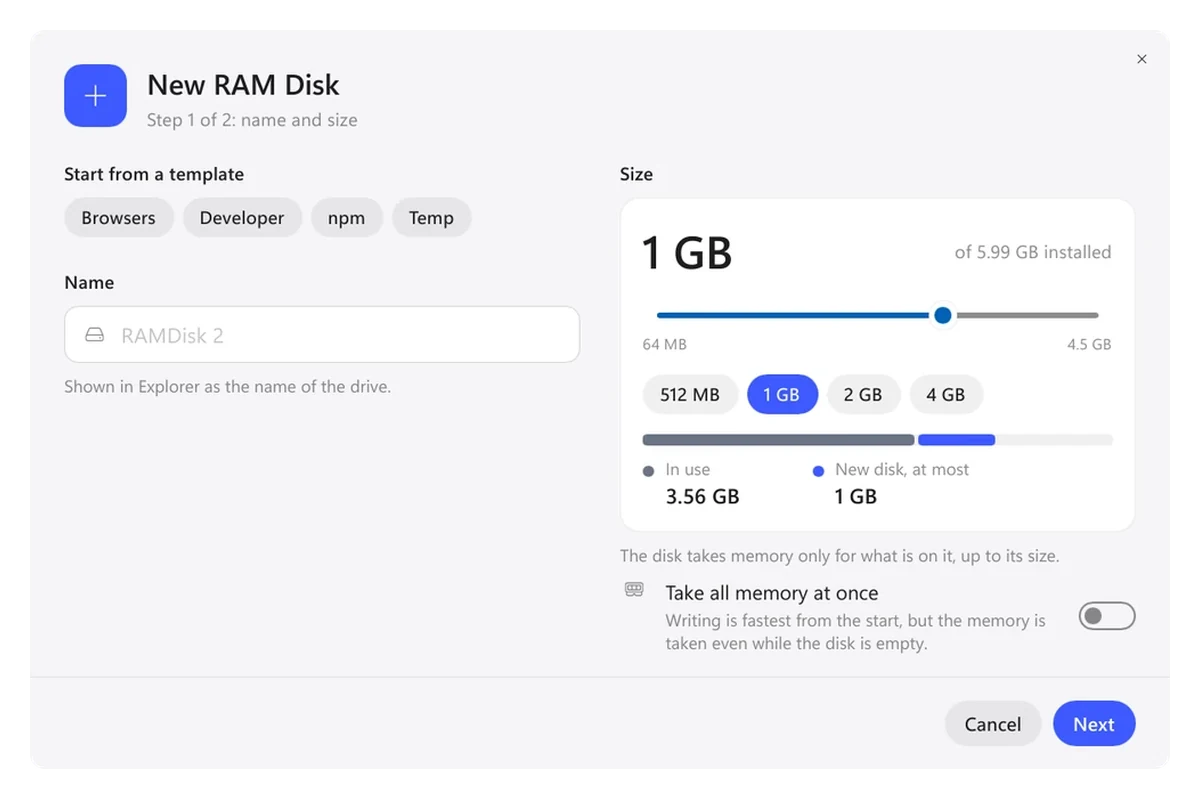The height and width of the screenshot is (800, 1200).
Task: Click 'Shown in Explorer as the name' hint
Action: (x=227, y=386)
